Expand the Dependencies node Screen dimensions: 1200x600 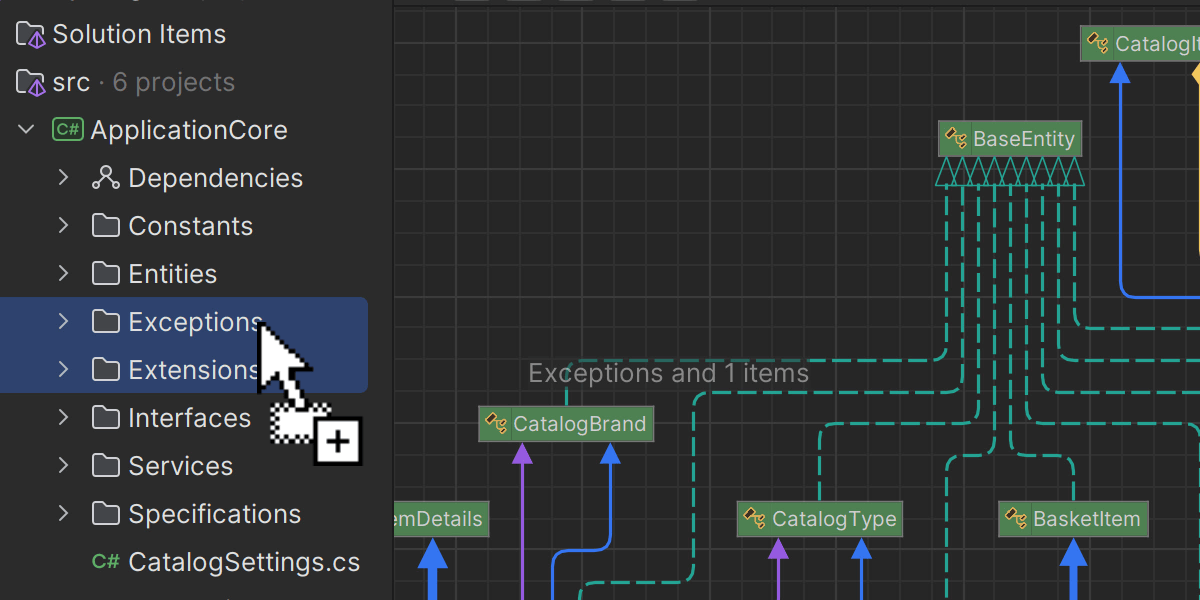point(63,178)
